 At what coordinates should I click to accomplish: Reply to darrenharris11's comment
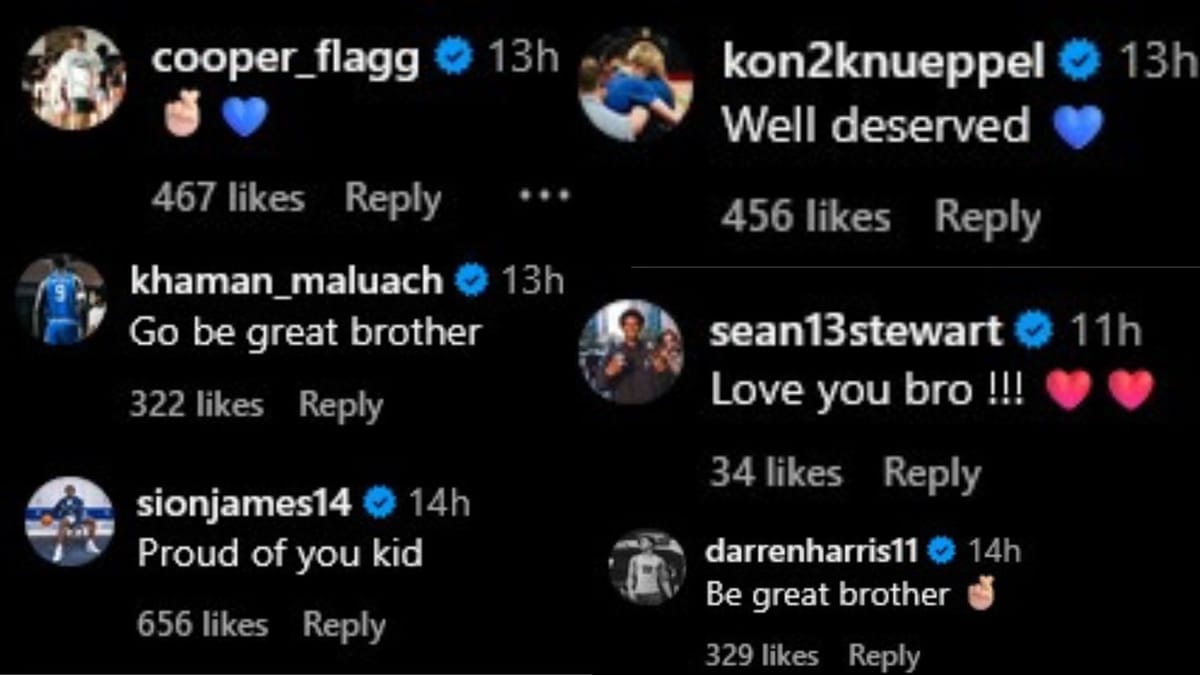pyautogui.click(x=883, y=655)
